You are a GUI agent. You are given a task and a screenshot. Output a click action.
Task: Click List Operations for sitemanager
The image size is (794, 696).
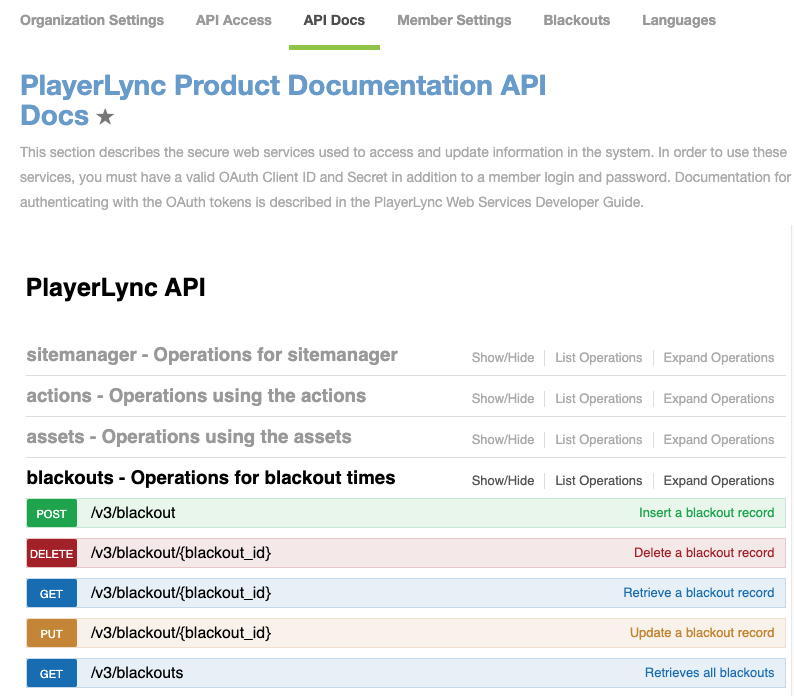[599, 358]
